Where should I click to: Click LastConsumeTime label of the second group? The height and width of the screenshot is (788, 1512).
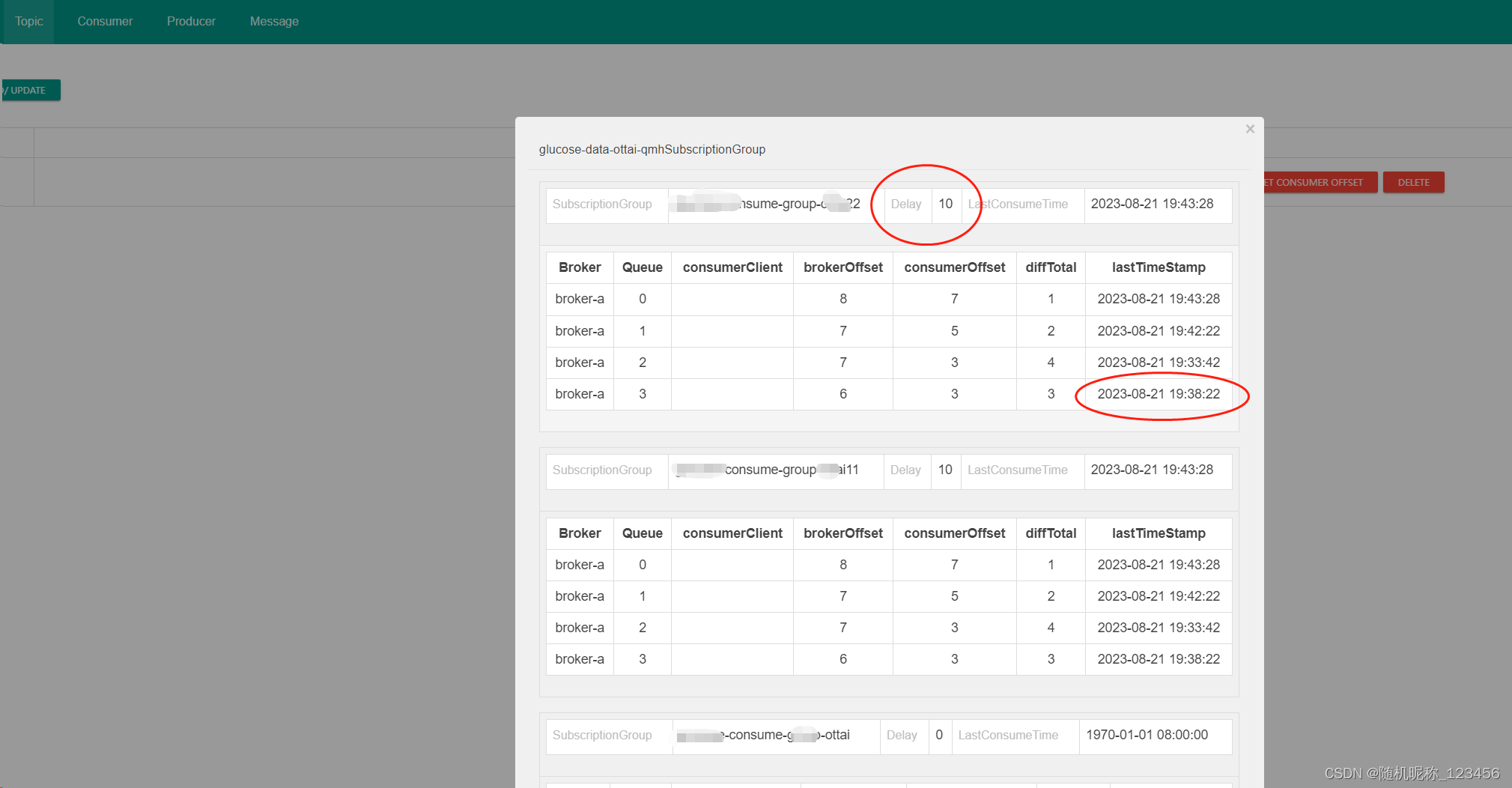(1017, 470)
